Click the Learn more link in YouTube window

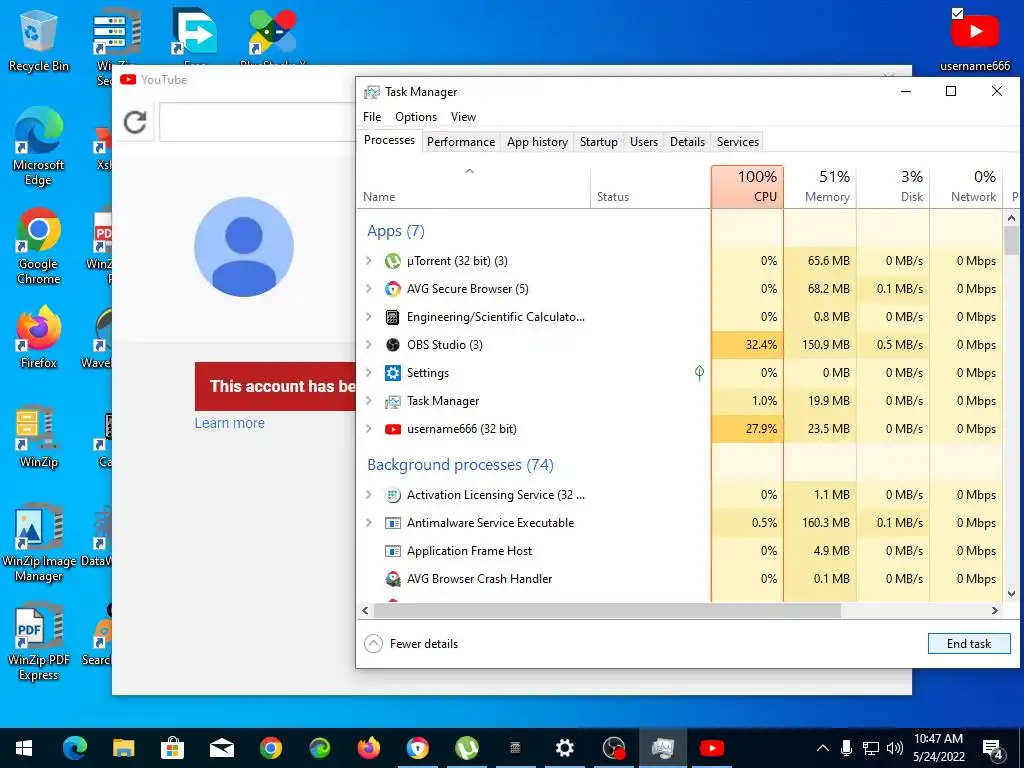coord(230,423)
